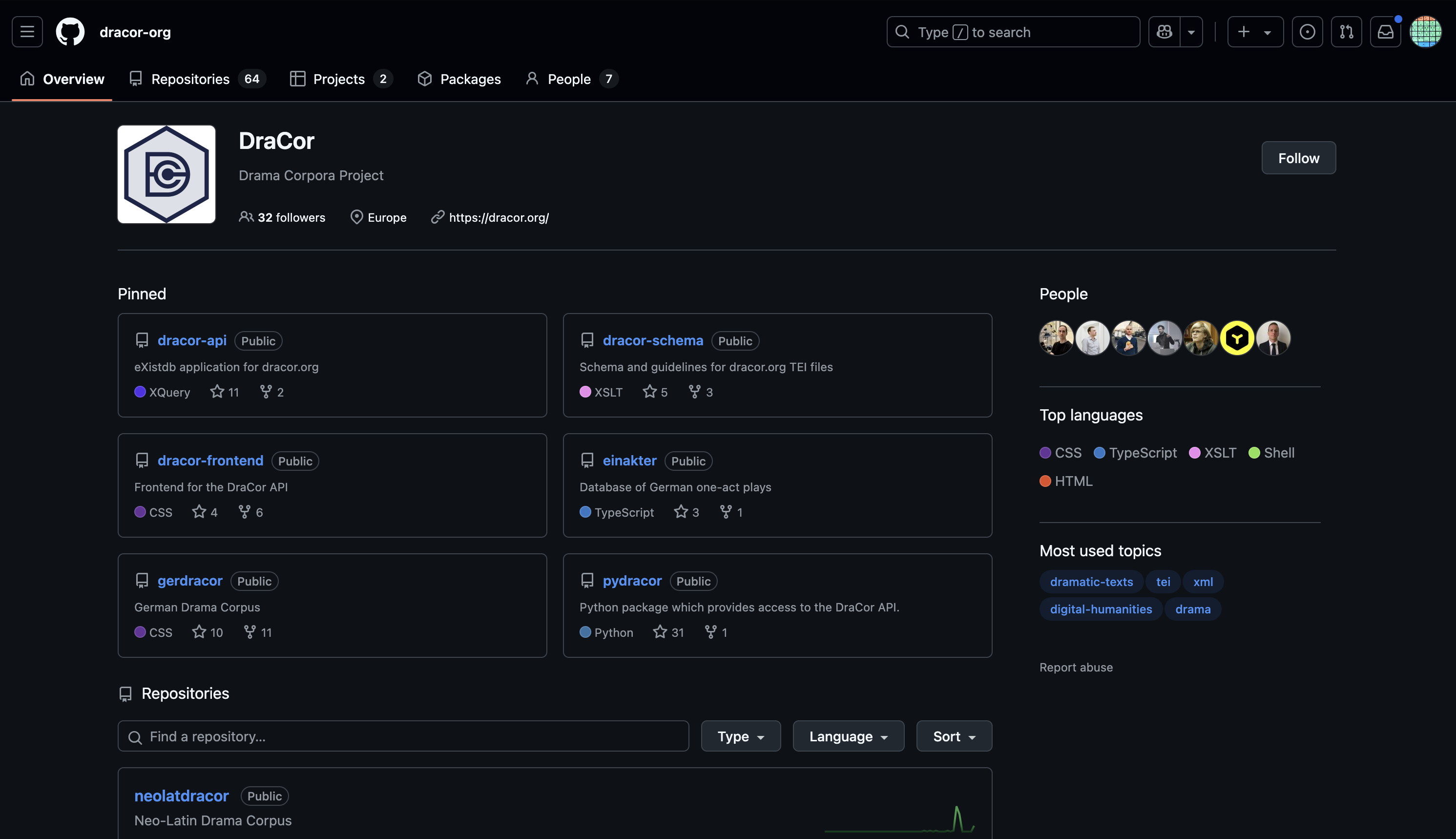Open the digital-humanities topic tag

[1101, 609]
